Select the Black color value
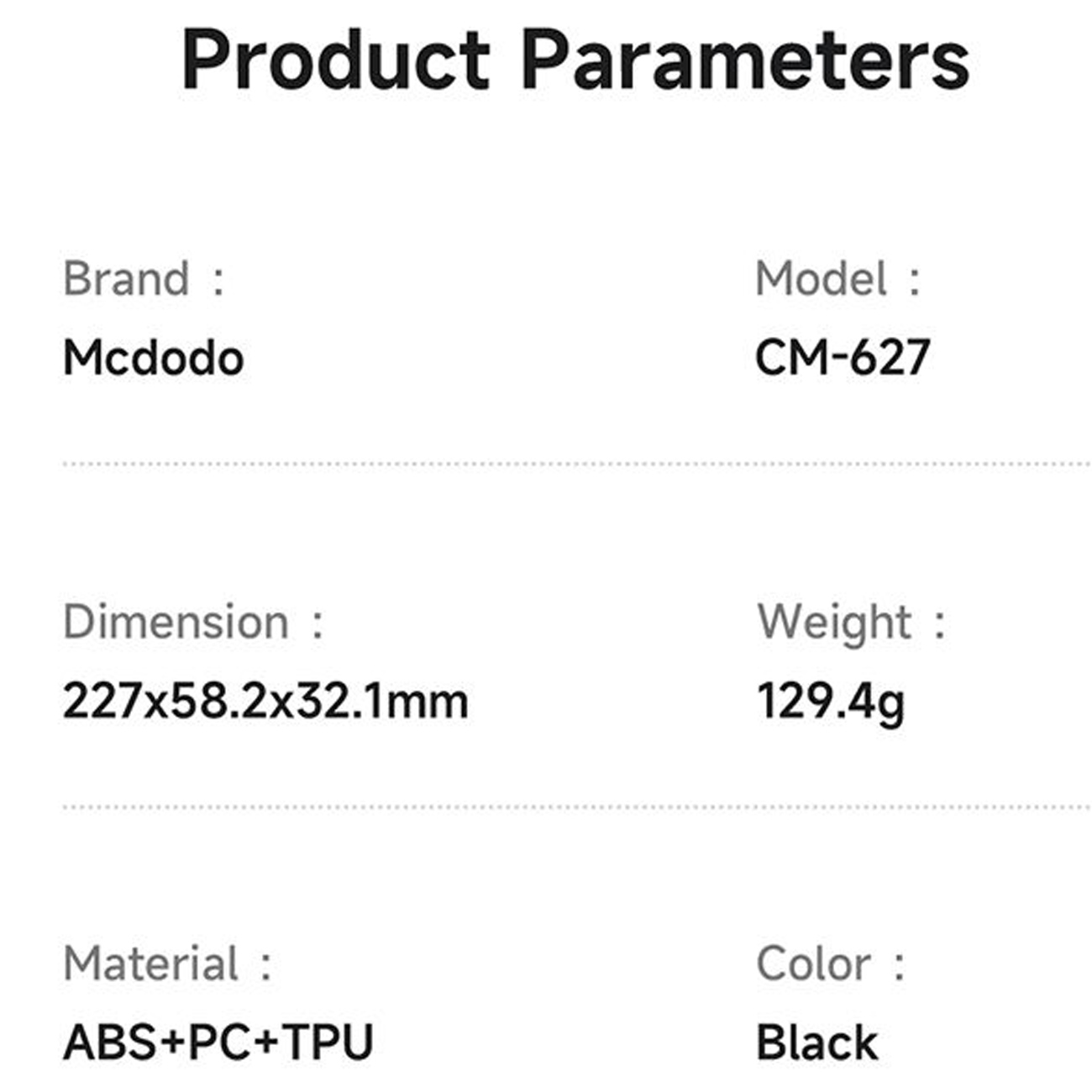The image size is (1092, 1092). [x=816, y=1043]
